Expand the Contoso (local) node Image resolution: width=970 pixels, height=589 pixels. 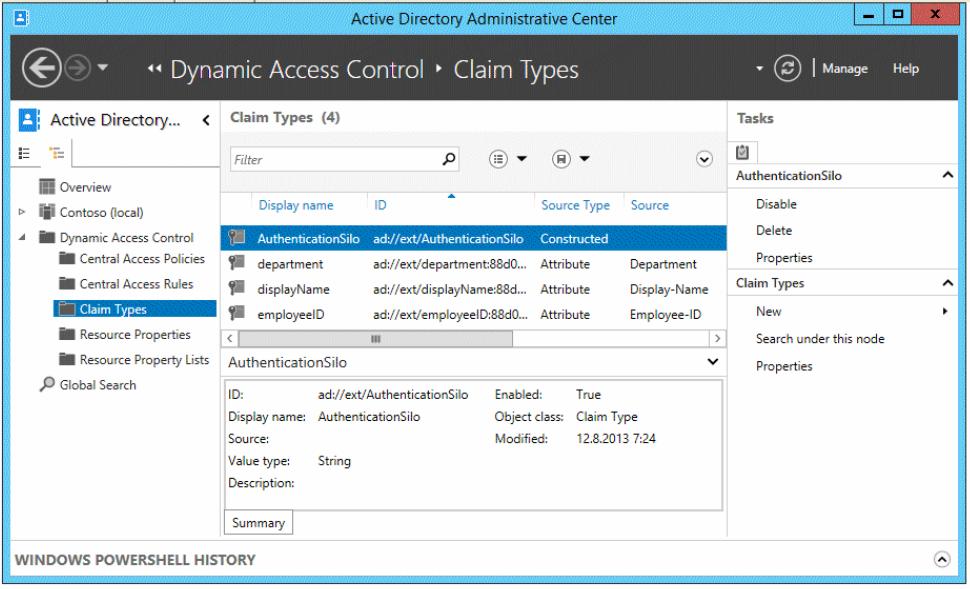tap(22, 212)
